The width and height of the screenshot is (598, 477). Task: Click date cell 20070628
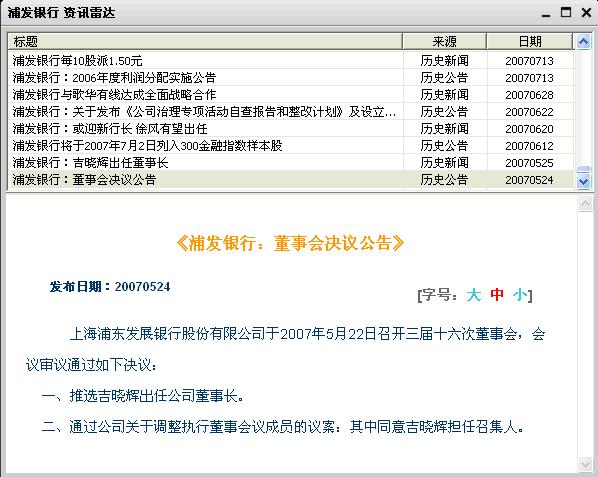click(529, 95)
